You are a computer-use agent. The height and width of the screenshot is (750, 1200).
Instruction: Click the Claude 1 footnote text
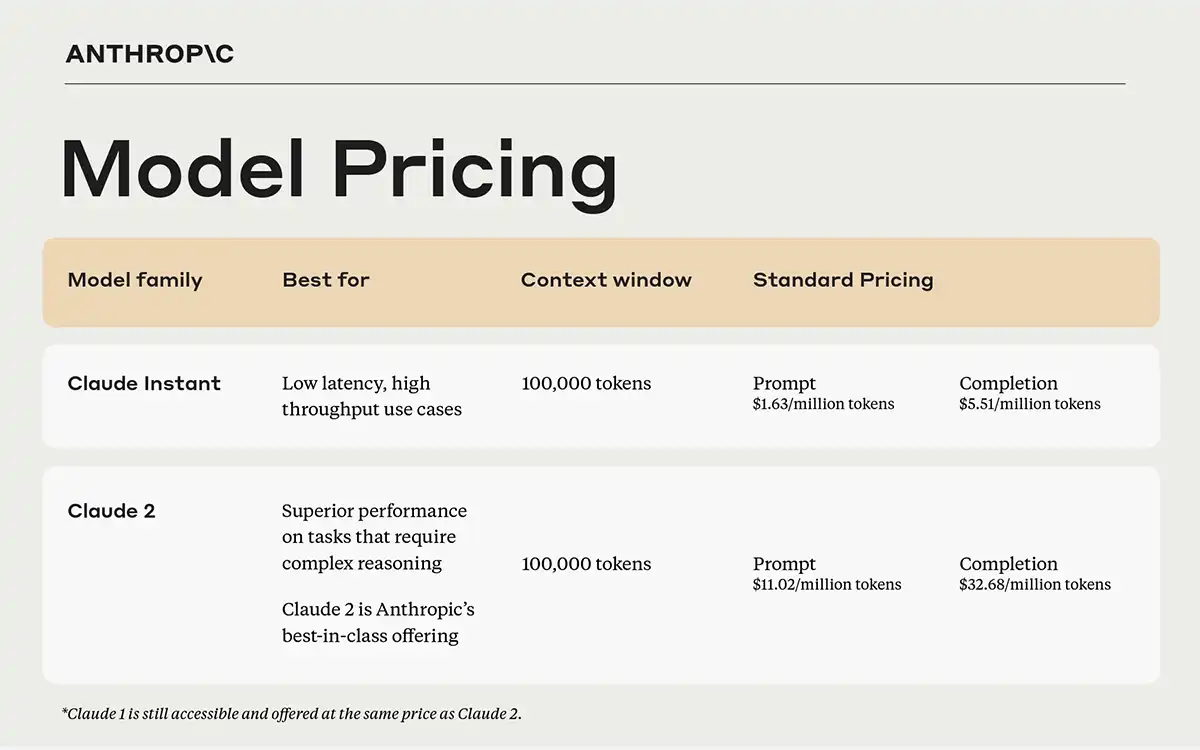[x=291, y=714]
